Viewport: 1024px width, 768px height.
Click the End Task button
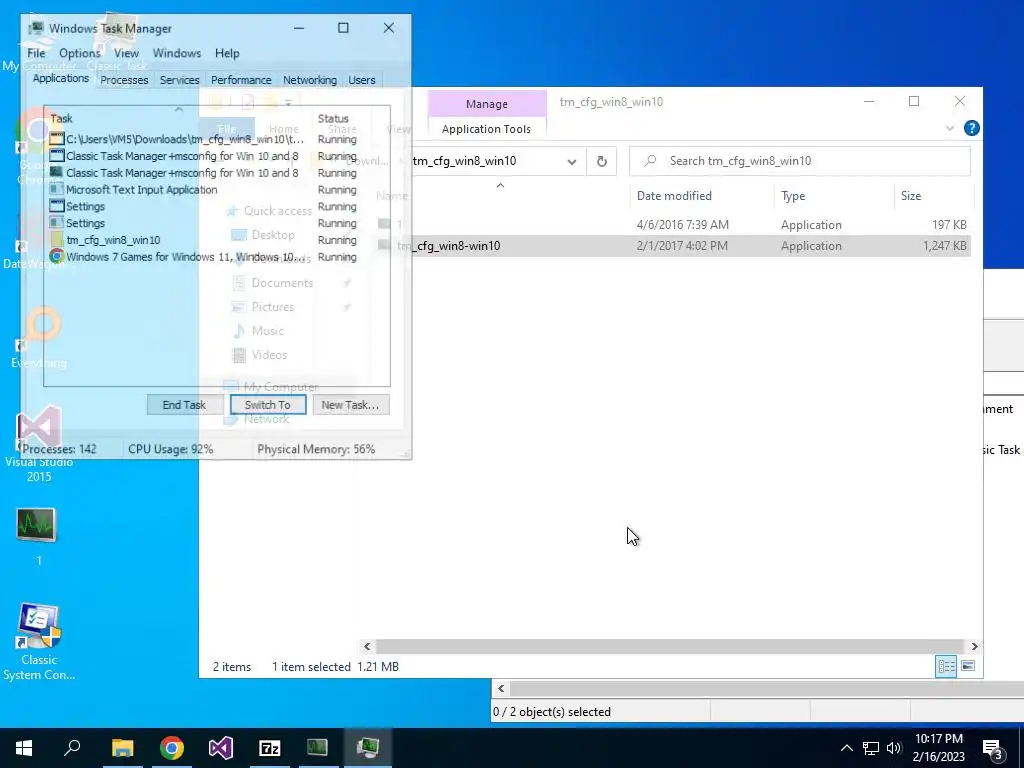[x=184, y=405]
